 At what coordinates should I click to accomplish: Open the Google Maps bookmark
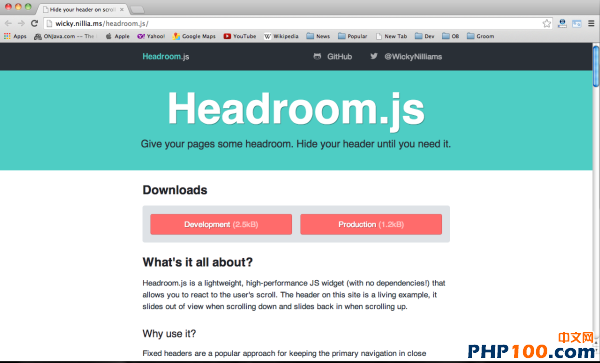[194, 36]
